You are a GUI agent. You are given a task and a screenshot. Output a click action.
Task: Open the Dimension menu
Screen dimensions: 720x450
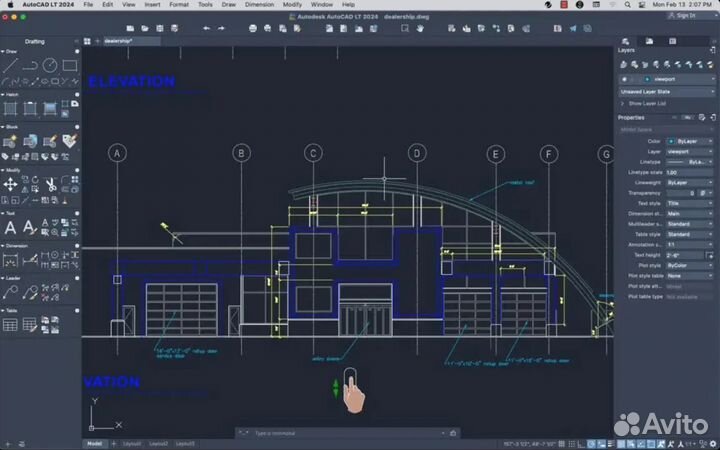coord(259,5)
